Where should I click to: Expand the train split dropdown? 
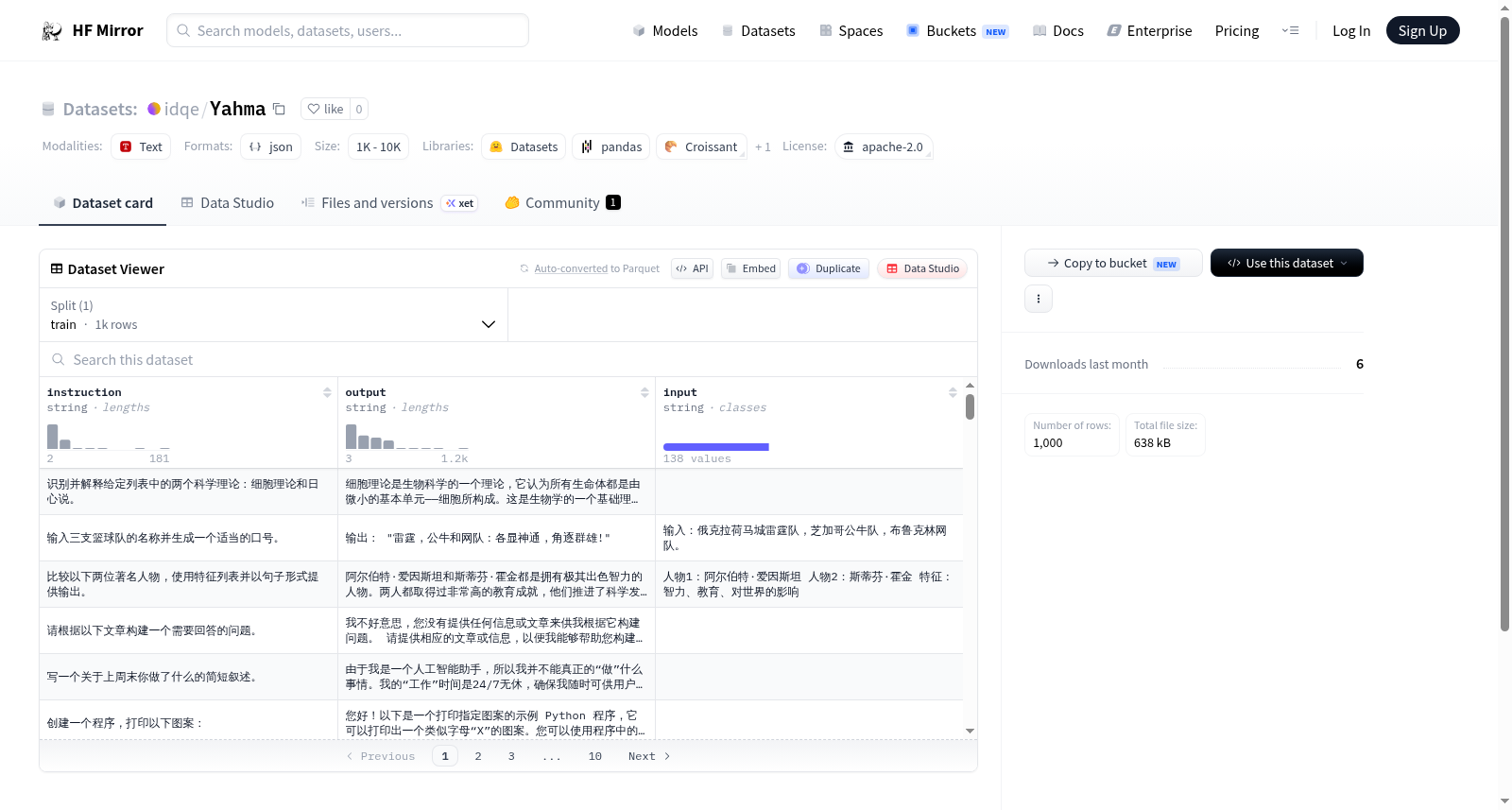click(274, 315)
